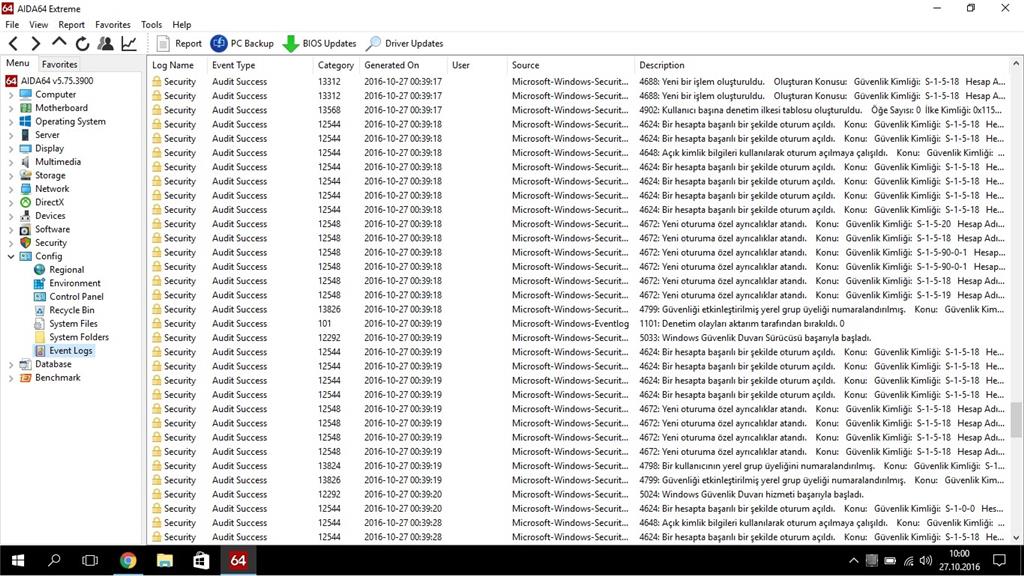Select the Devices icon in the tree
Image resolution: width=1024 pixels, height=576 pixels.
[25, 216]
